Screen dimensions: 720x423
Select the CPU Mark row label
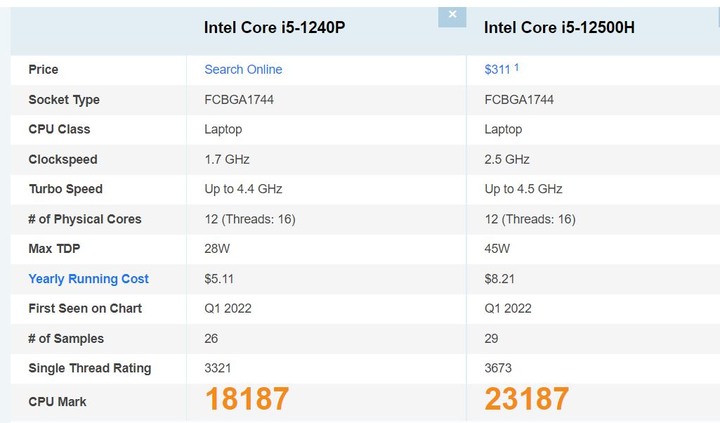point(57,402)
